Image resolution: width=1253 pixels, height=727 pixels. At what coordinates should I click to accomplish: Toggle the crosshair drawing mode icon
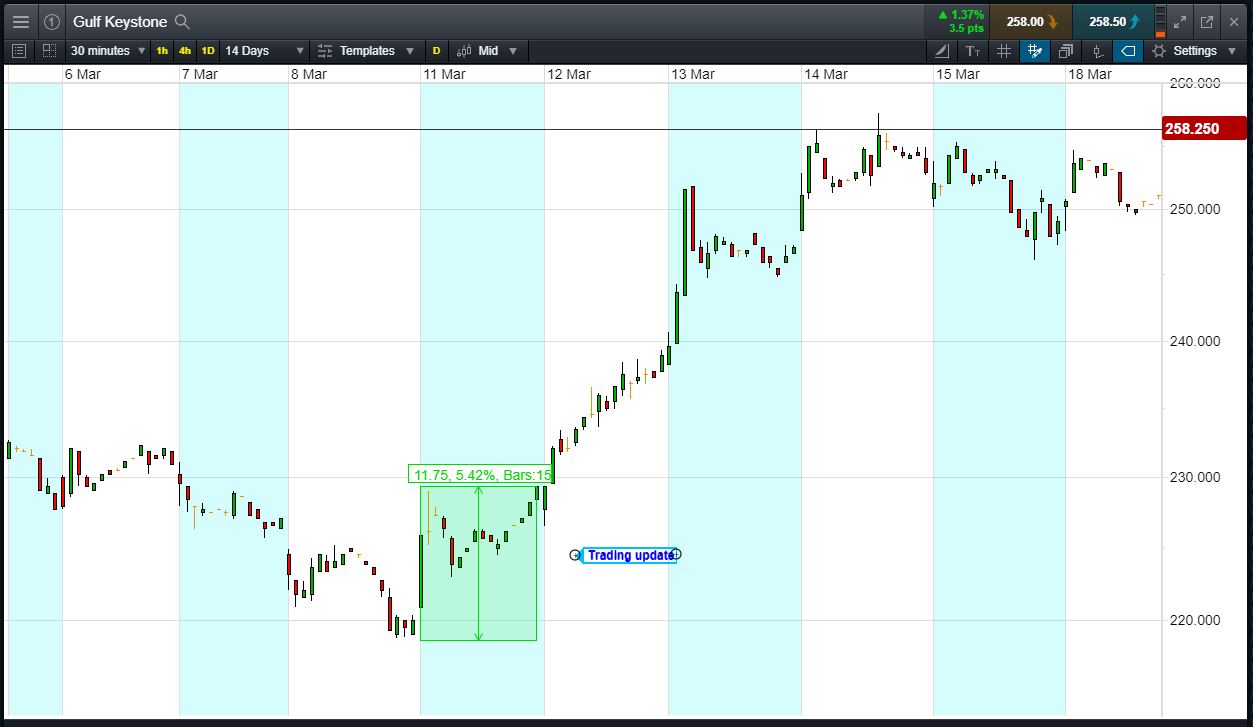[x=1035, y=51]
